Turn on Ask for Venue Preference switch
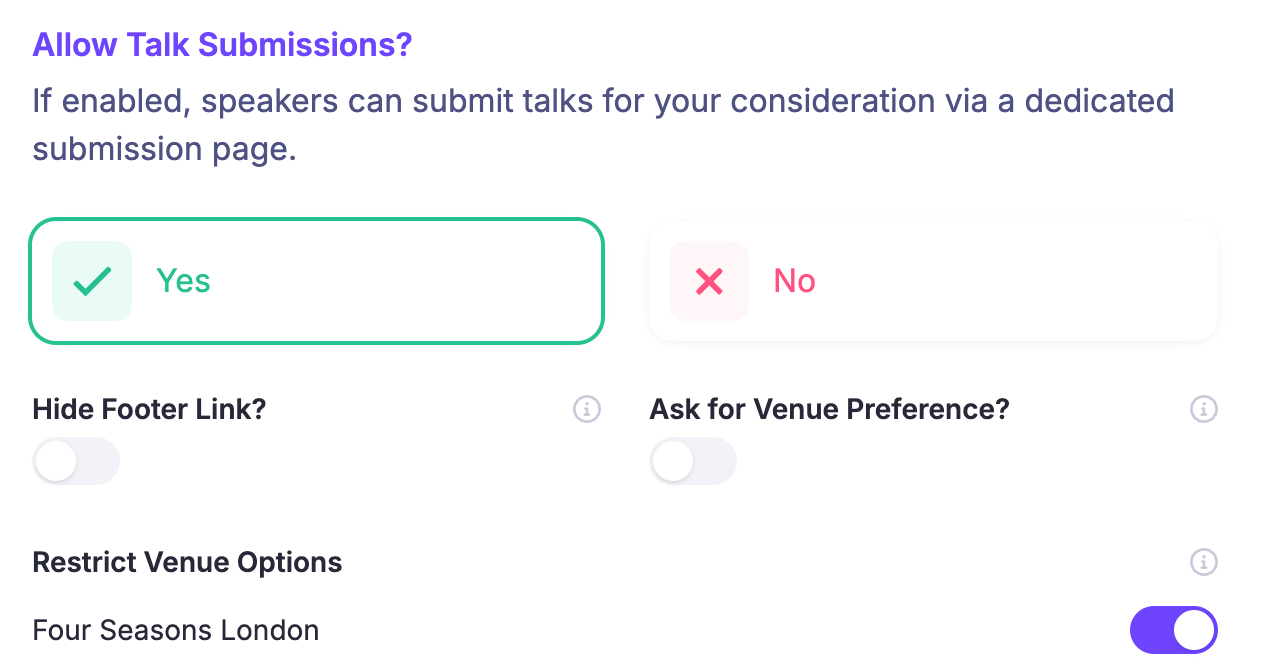1268x670 pixels. [693, 461]
